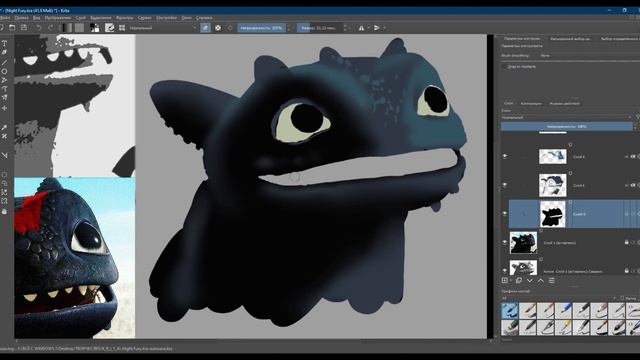Click the layer opacity slider
Image resolution: width=640 pixels, height=360 pixels.
(567, 127)
